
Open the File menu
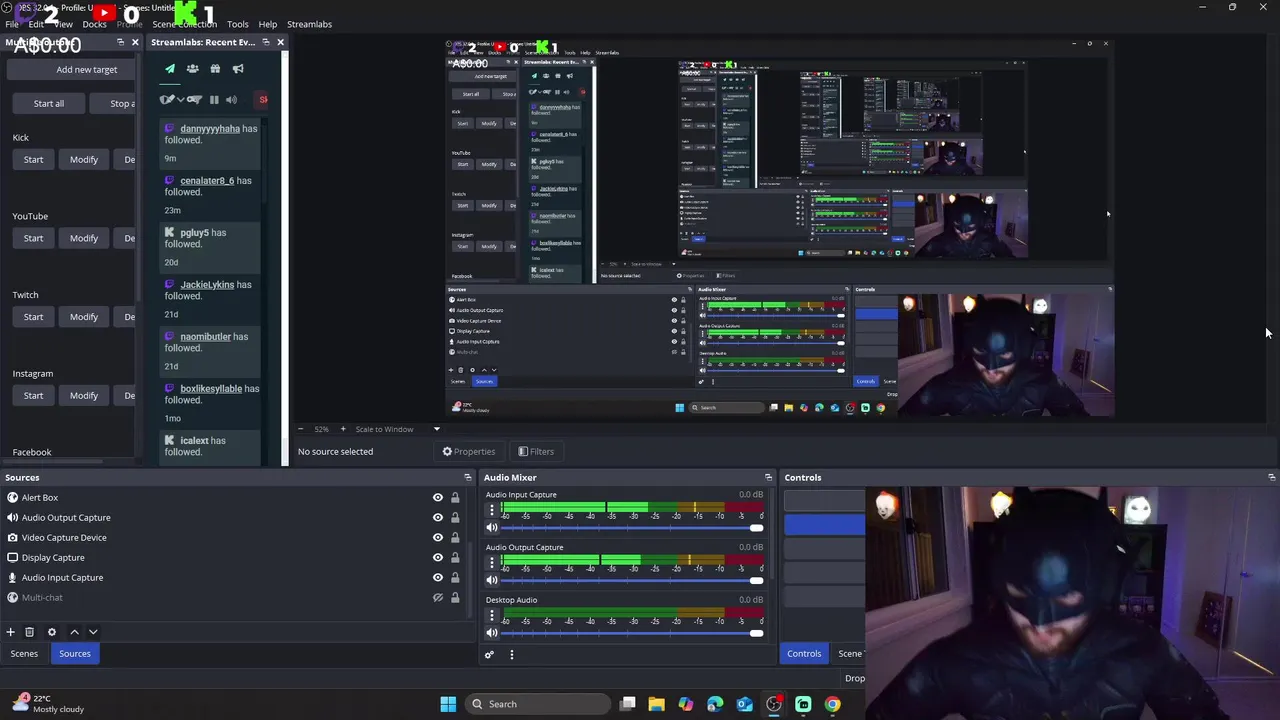coord(12,24)
